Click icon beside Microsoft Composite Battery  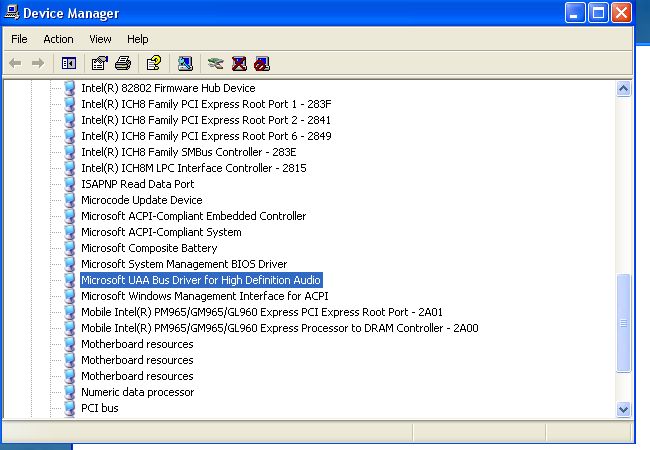[70, 248]
